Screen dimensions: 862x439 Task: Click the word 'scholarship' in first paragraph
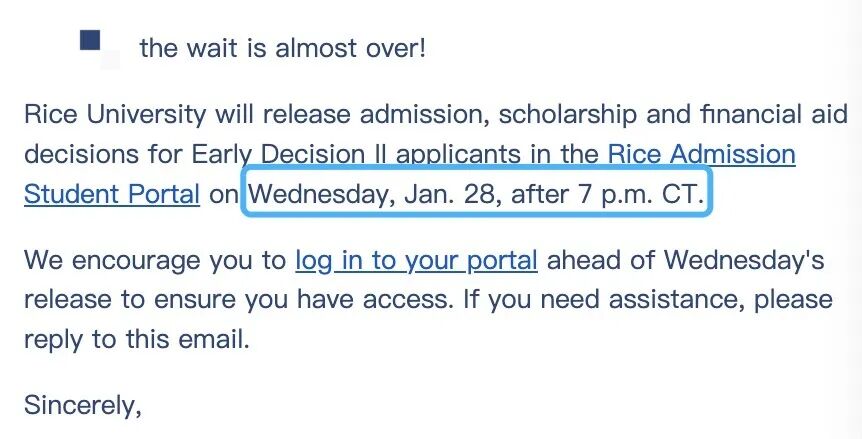click(568, 116)
